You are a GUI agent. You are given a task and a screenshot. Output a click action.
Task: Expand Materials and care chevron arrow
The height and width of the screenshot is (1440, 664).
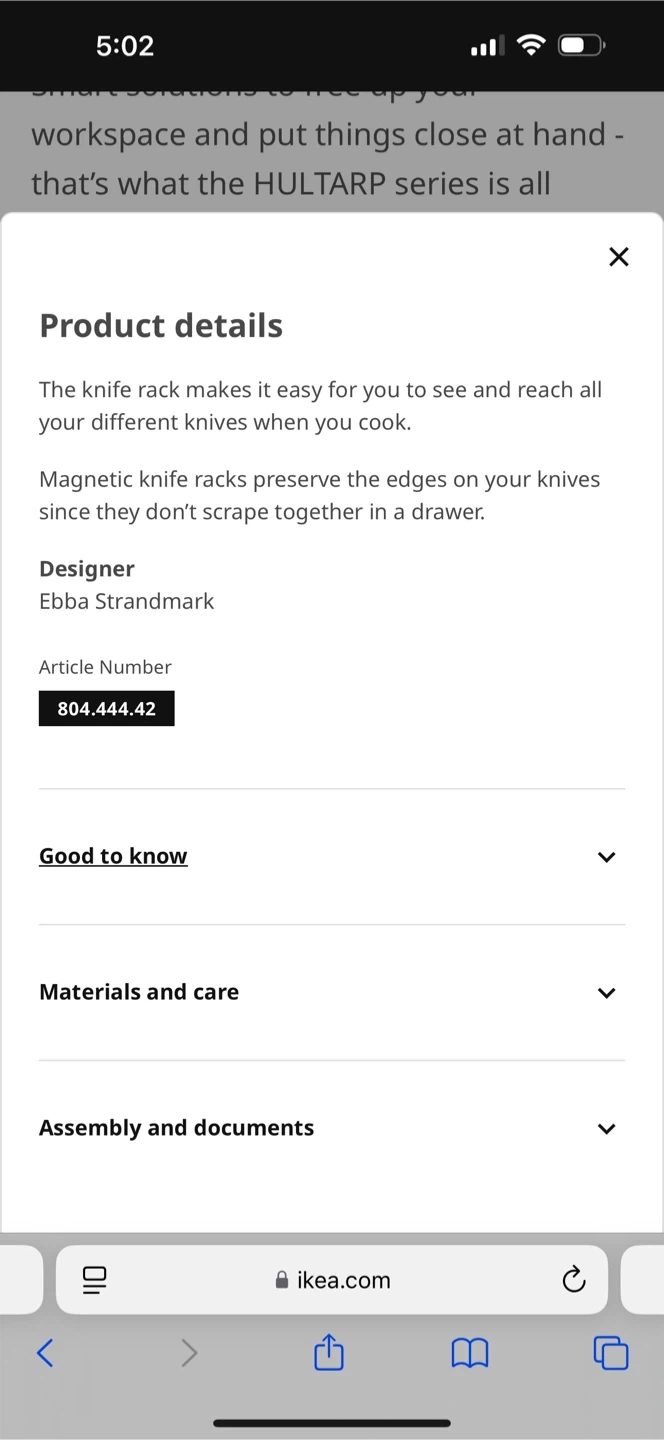(x=606, y=993)
